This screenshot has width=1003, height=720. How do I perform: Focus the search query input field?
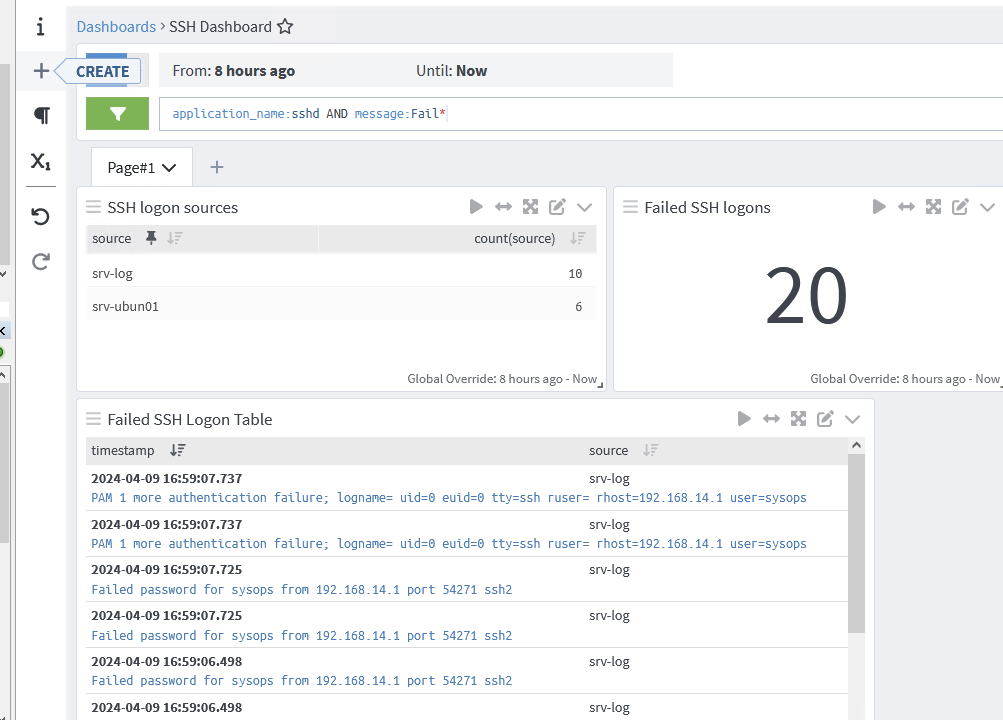pyautogui.click(x=581, y=114)
